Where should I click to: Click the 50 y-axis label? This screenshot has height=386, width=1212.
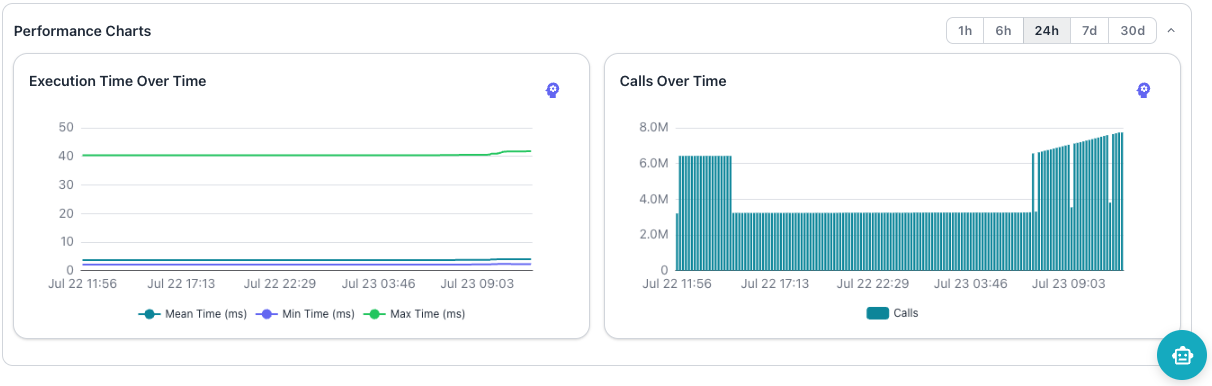pos(67,127)
